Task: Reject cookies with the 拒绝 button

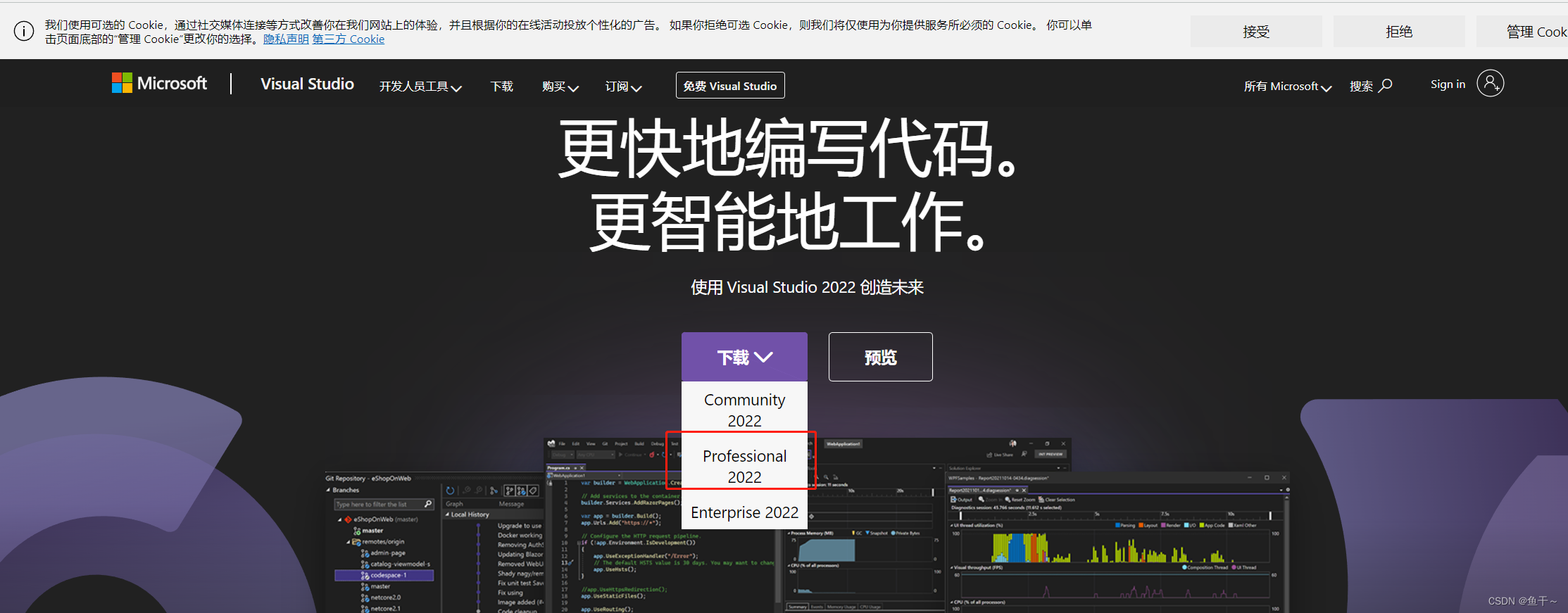Action: pyautogui.click(x=1399, y=32)
